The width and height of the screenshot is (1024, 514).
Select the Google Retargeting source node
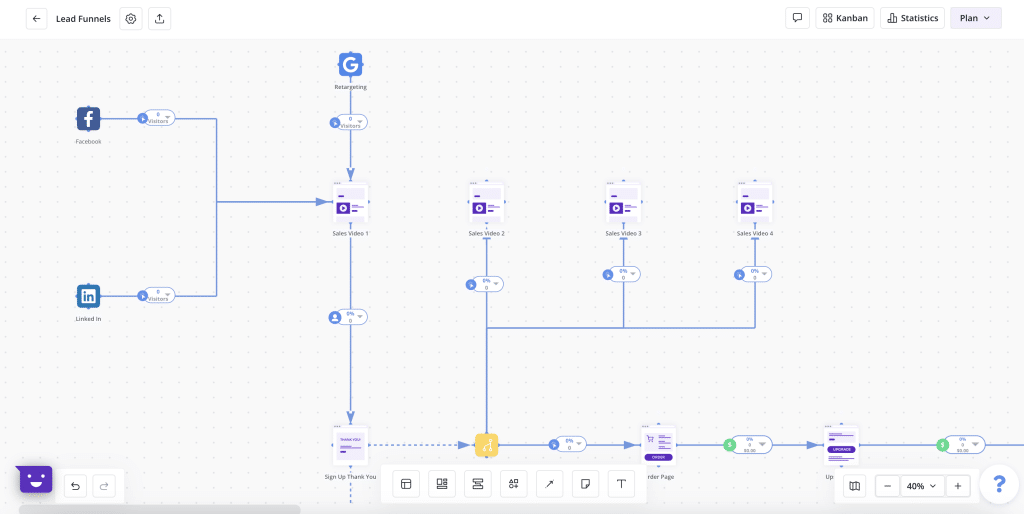tap(350, 64)
